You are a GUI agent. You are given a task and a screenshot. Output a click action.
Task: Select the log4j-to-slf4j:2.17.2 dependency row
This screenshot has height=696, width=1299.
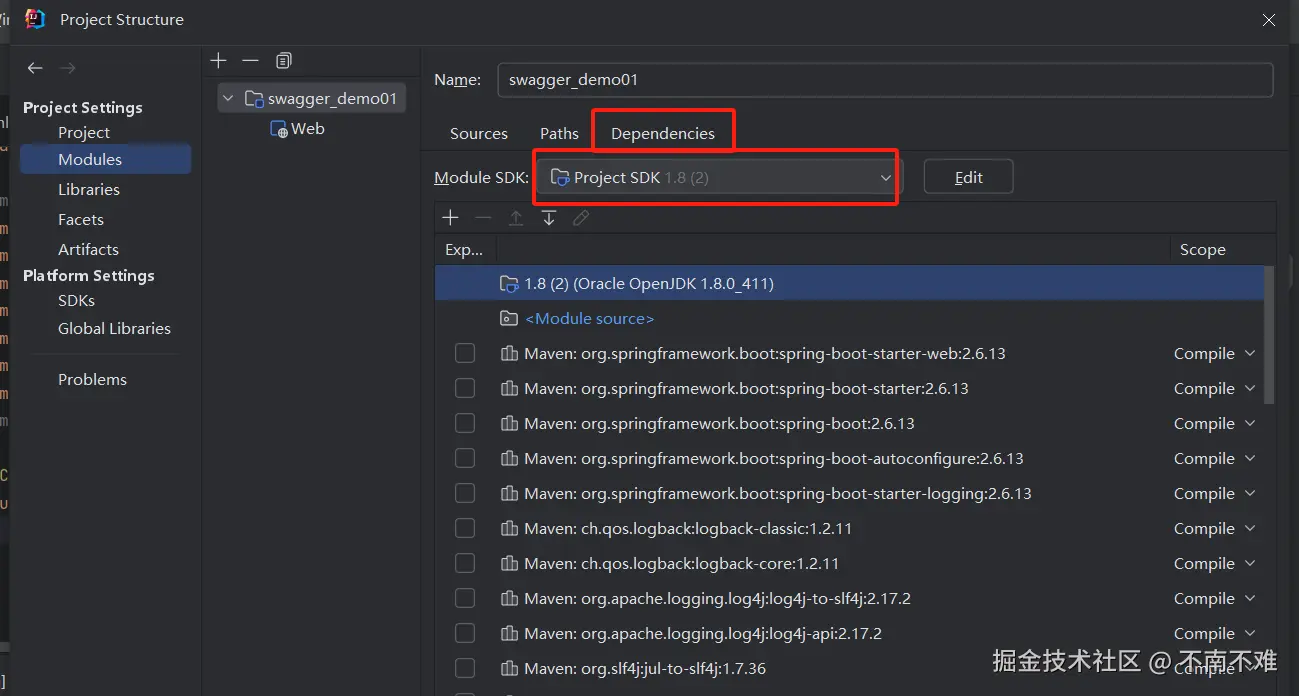(850, 598)
